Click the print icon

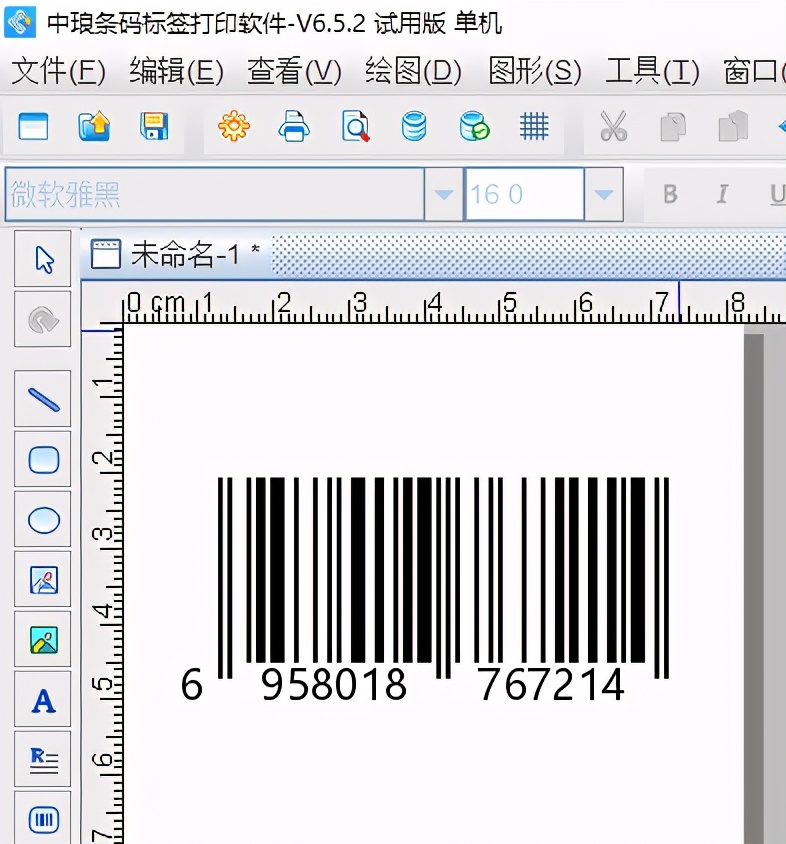294,126
